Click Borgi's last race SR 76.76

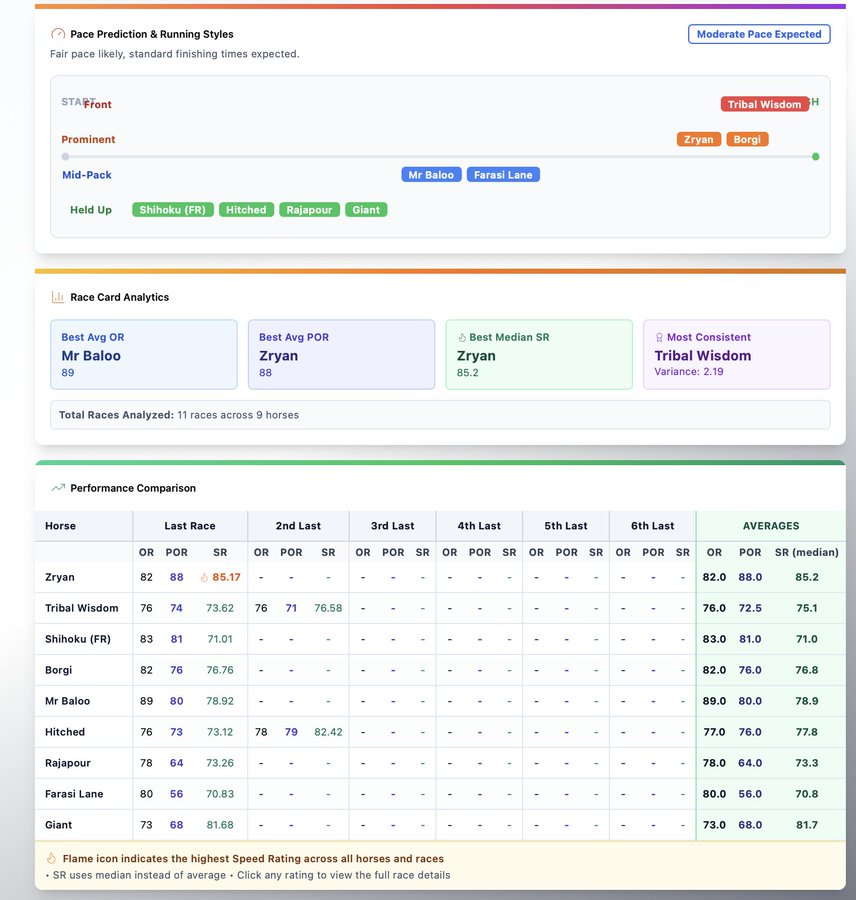220,670
